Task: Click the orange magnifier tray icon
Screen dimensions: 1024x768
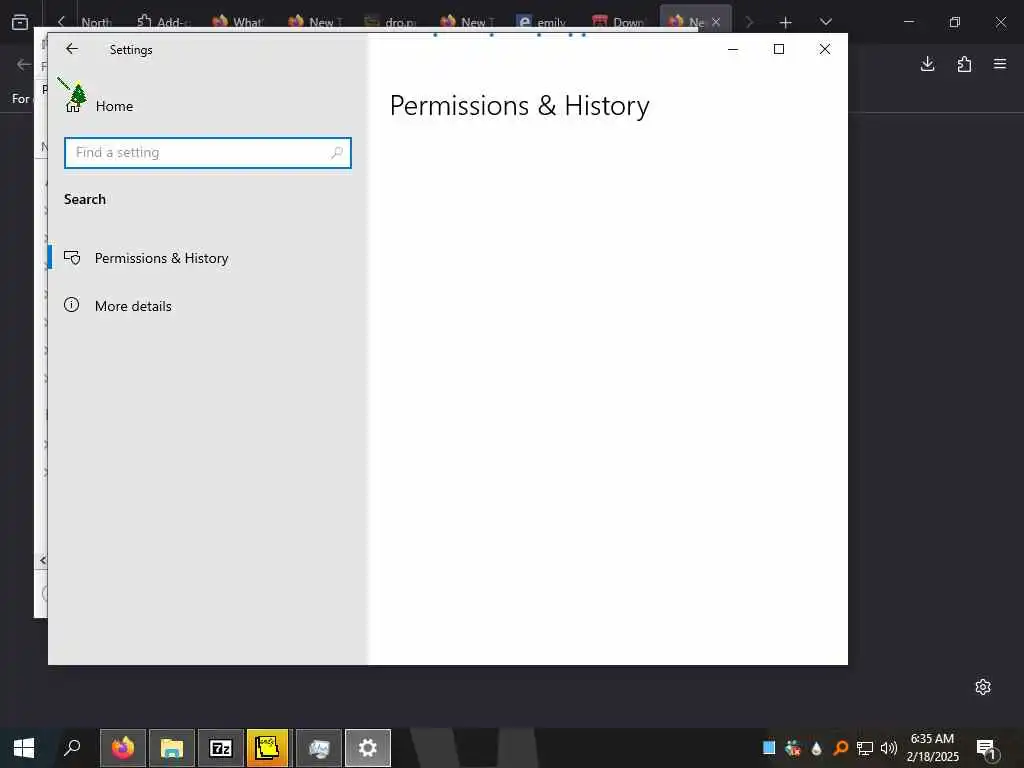Action: pos(841,748)
